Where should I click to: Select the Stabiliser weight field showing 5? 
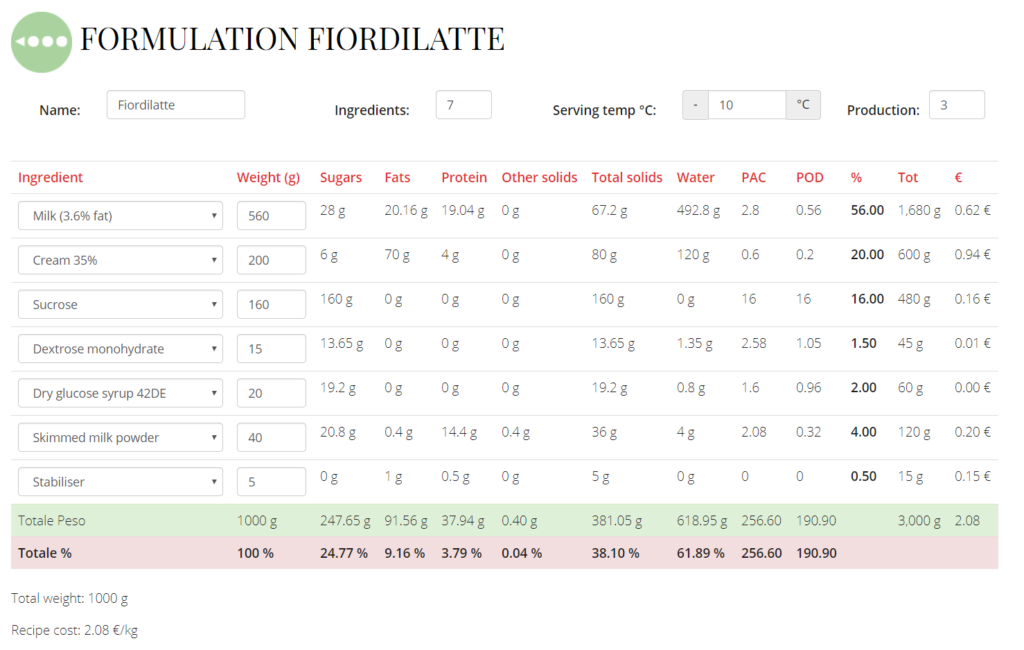point(271,482)
